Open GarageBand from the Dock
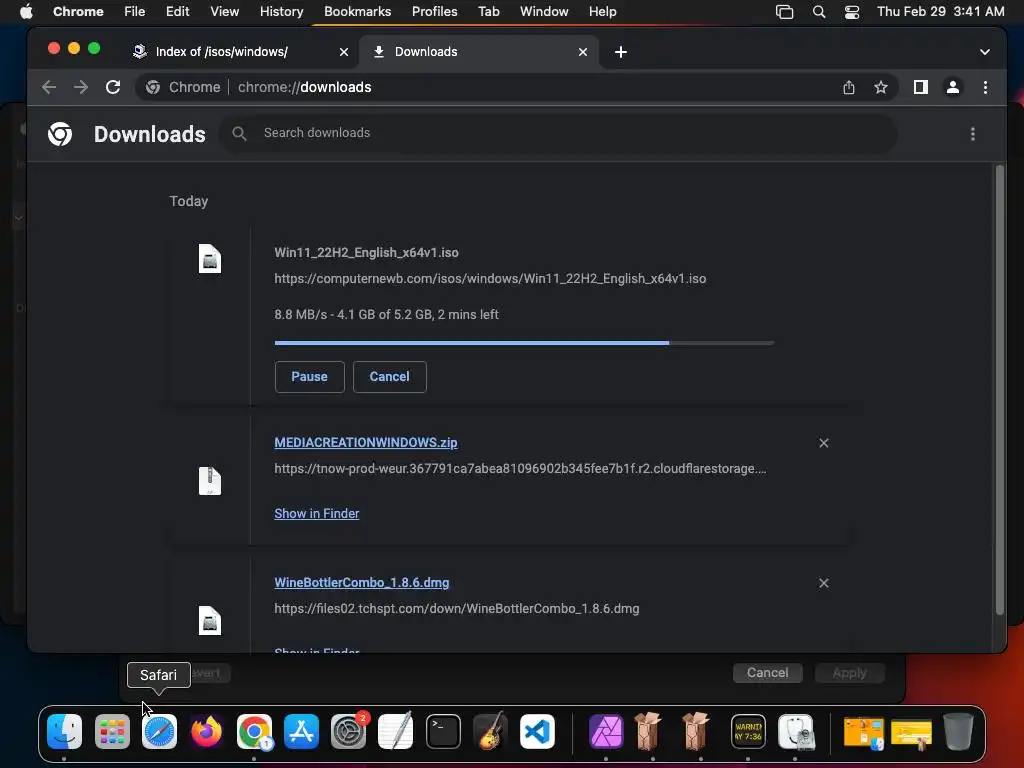1024x768 pixels. 490,731
